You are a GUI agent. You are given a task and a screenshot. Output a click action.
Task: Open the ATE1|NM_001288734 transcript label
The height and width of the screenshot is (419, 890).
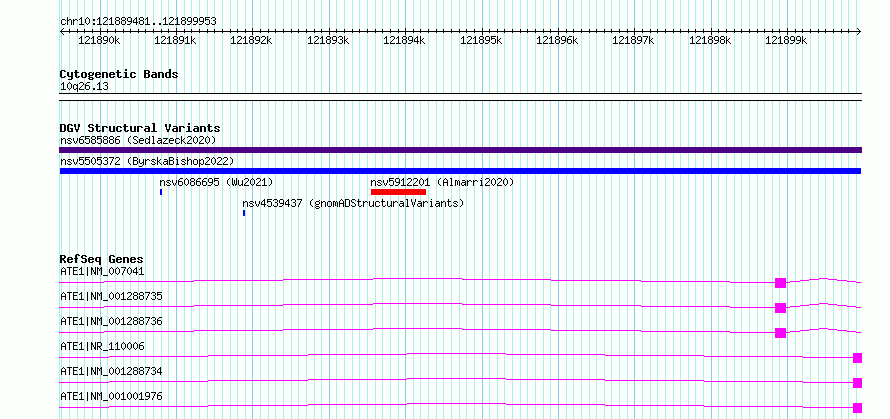coord(111,371)
